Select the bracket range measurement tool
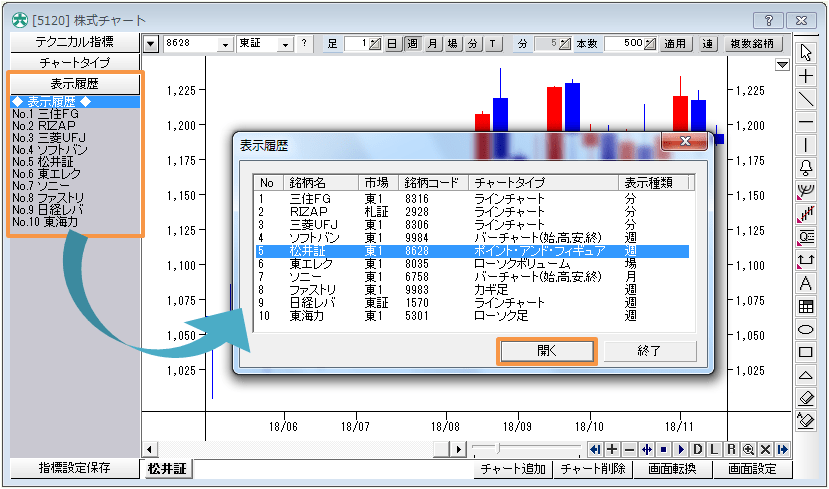829x489 pixels. coord(805,260)
